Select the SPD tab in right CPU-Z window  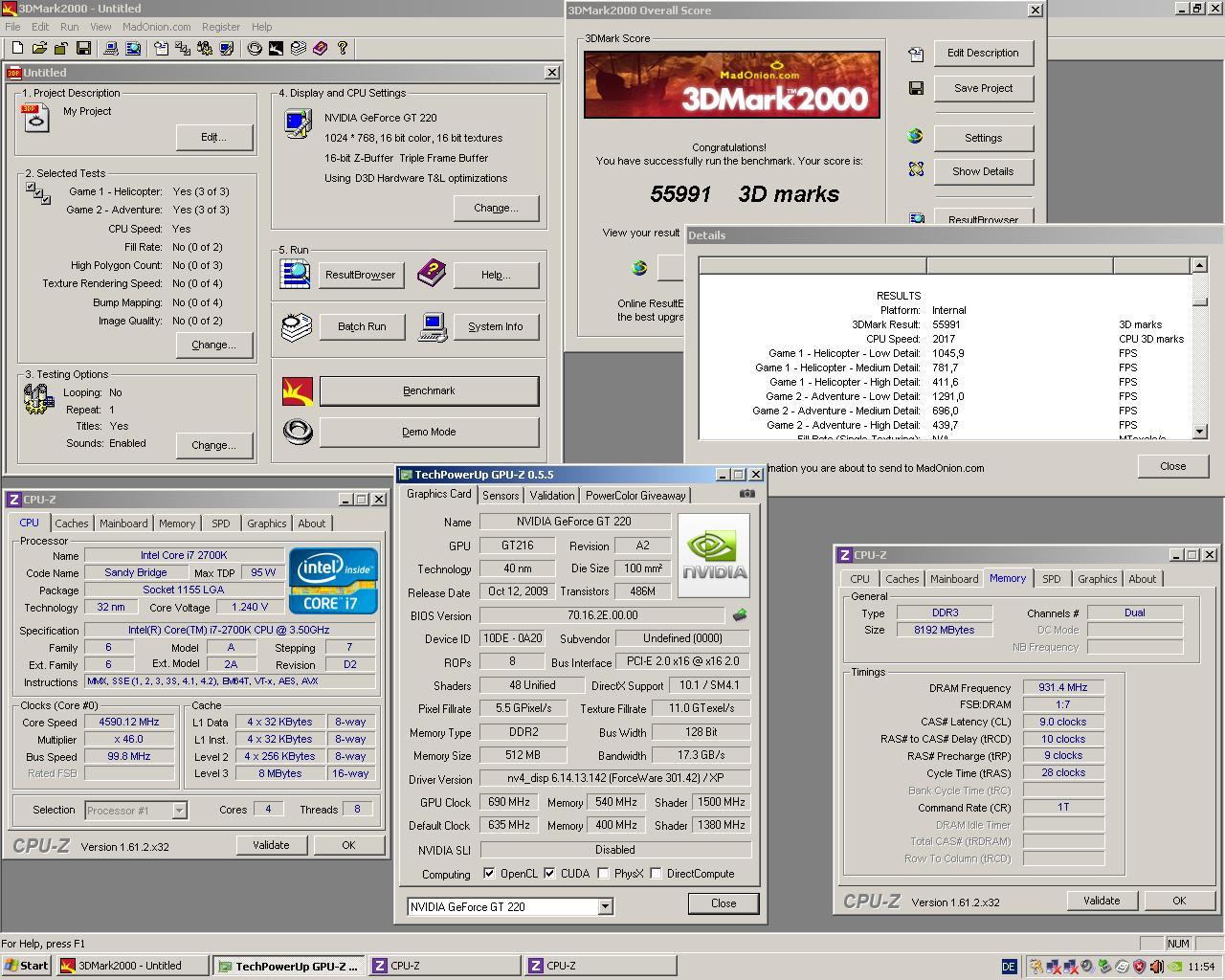[x=1051, y=579]
